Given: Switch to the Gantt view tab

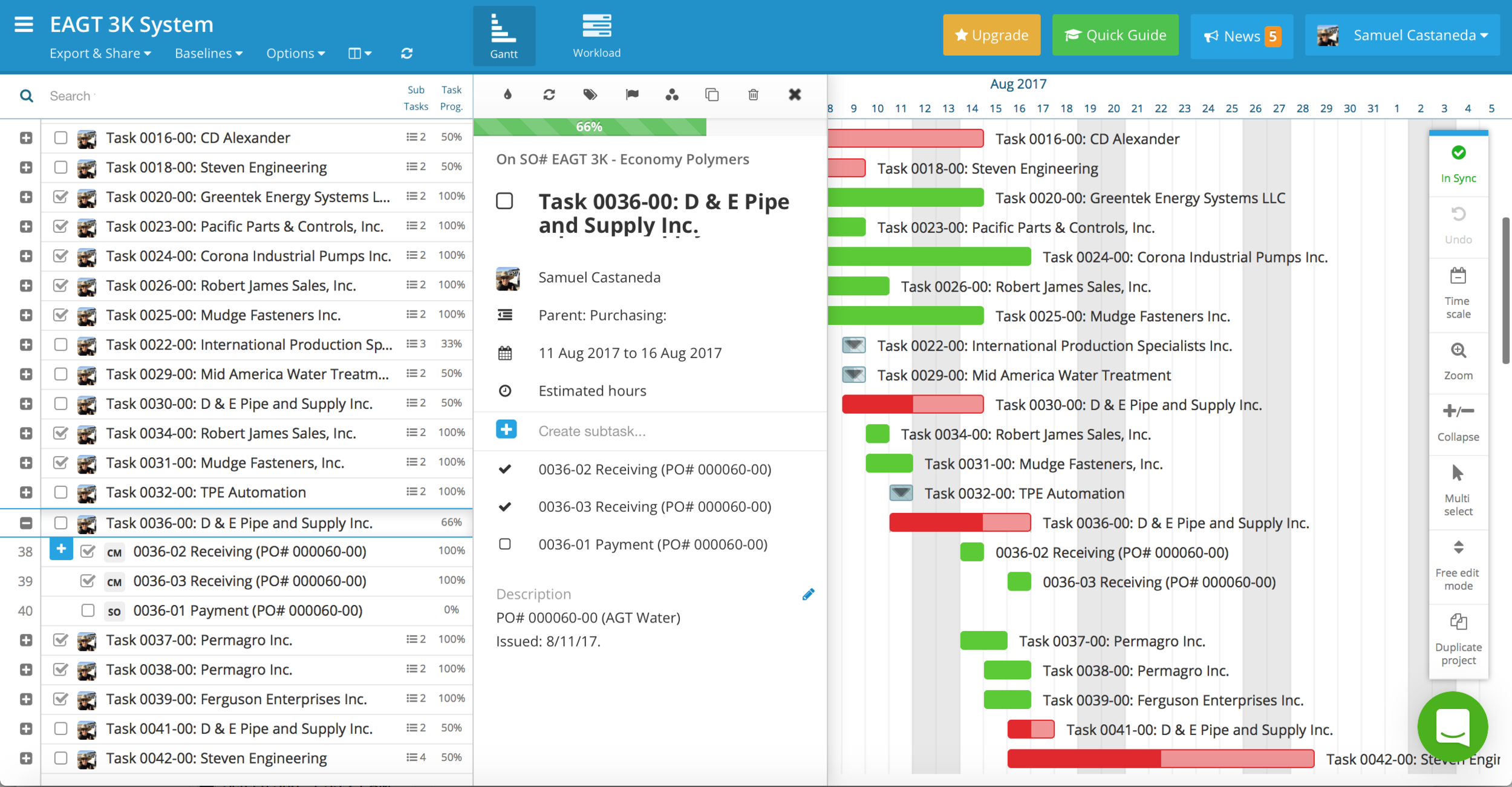Looking at the screenshot, I should (504, 36).
